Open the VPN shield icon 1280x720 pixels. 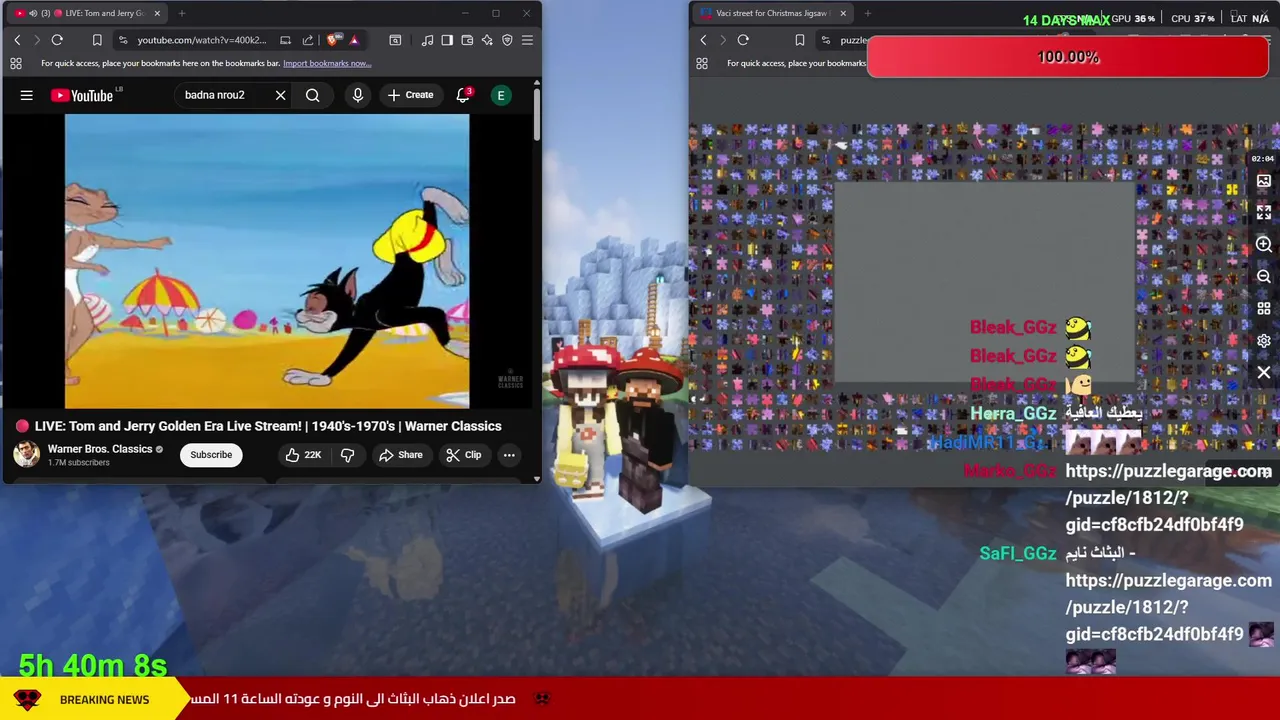(x=507, y=40)
